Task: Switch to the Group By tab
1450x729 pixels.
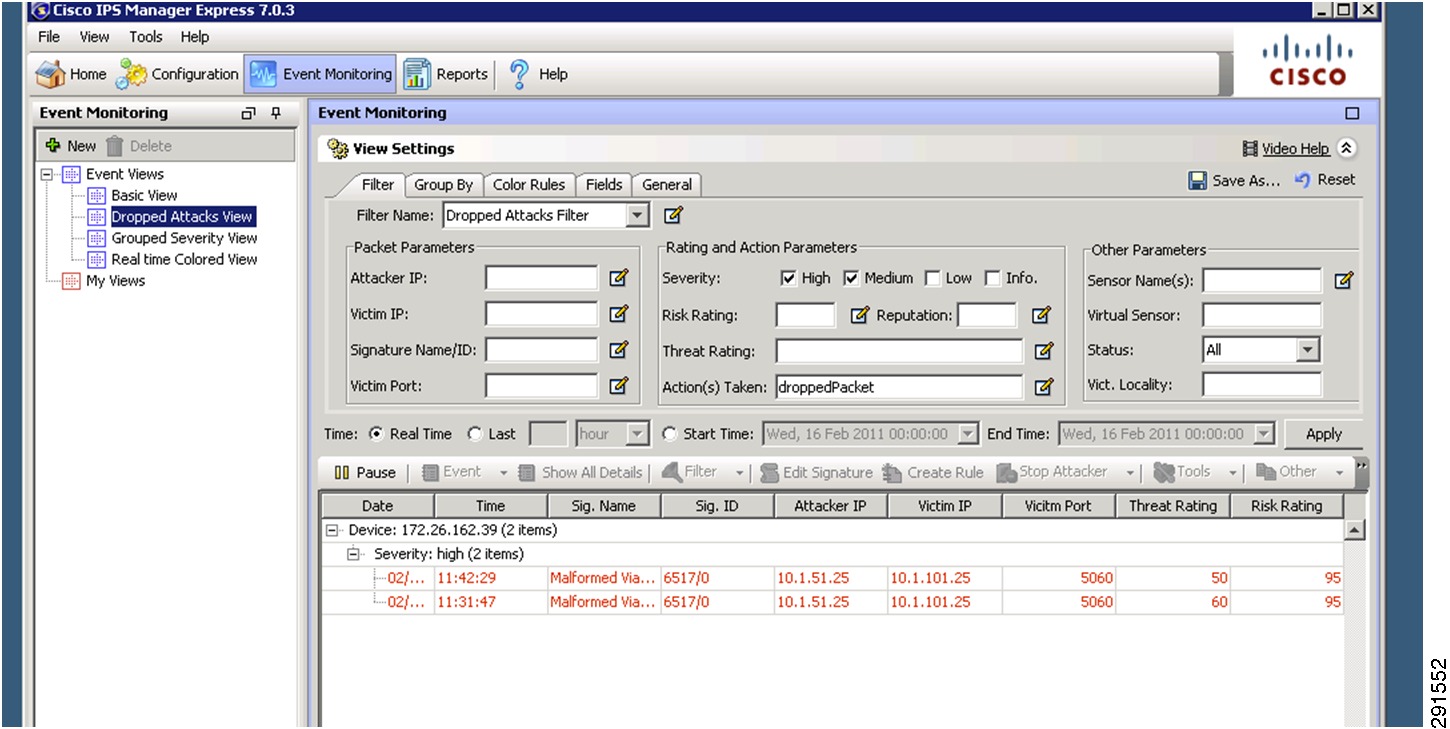Action: coord(444,185)
